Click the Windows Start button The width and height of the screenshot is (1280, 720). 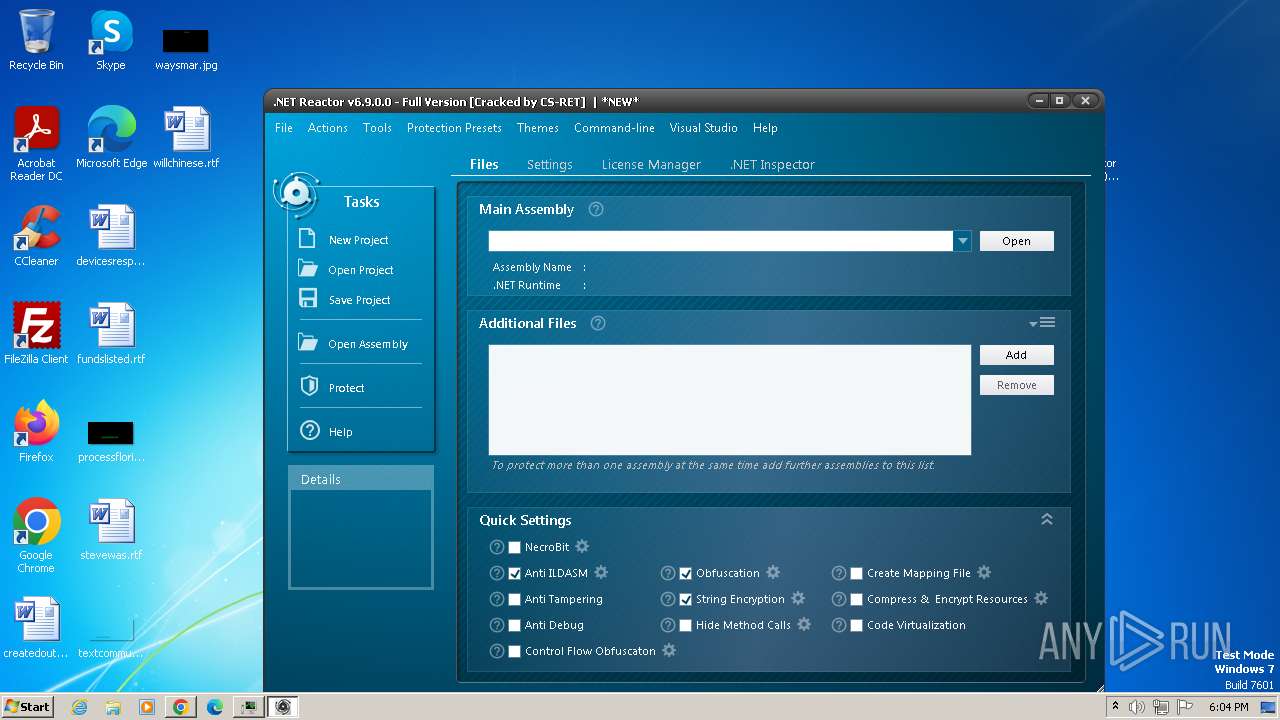point(28,707)
